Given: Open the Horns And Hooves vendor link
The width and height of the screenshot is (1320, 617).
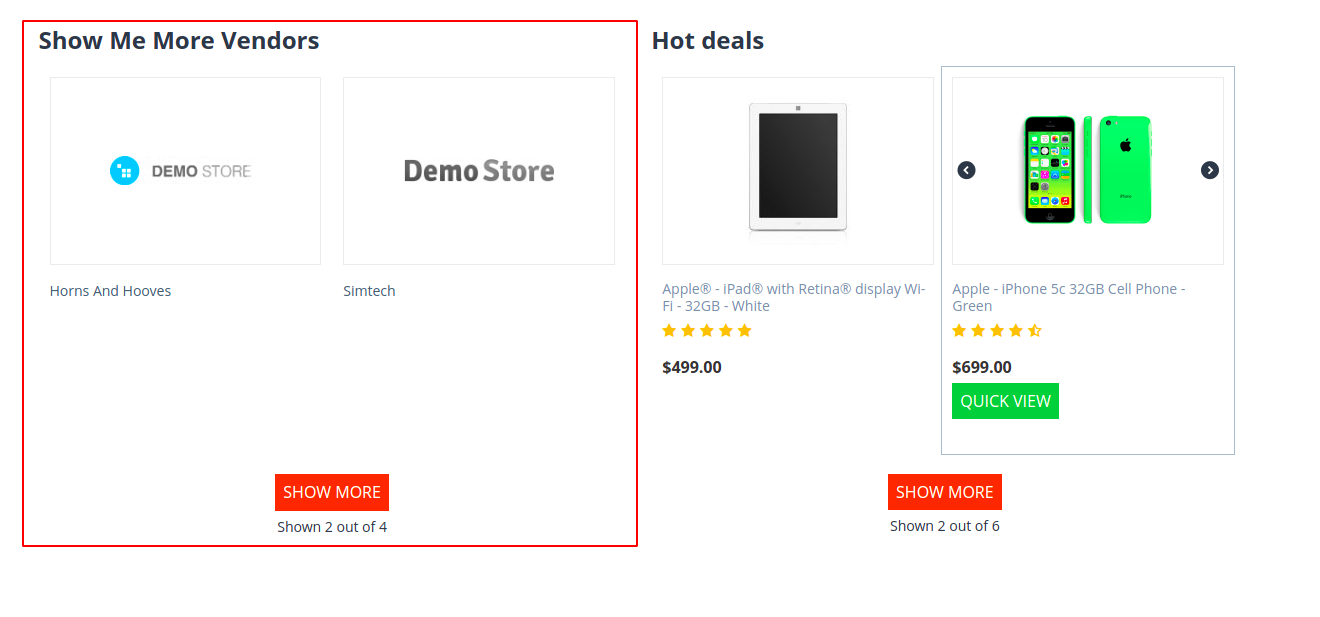Looking at the screenshot, I should coord(110,291).
